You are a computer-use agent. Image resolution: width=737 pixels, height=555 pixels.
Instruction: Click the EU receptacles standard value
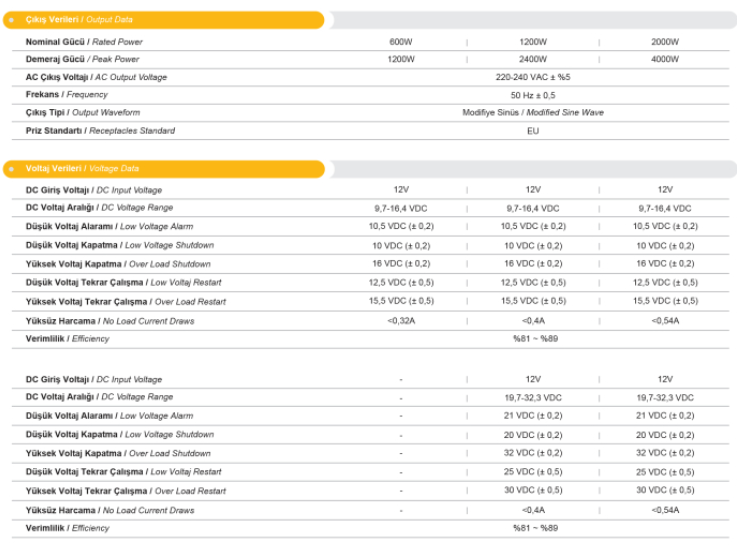point(532,131)
